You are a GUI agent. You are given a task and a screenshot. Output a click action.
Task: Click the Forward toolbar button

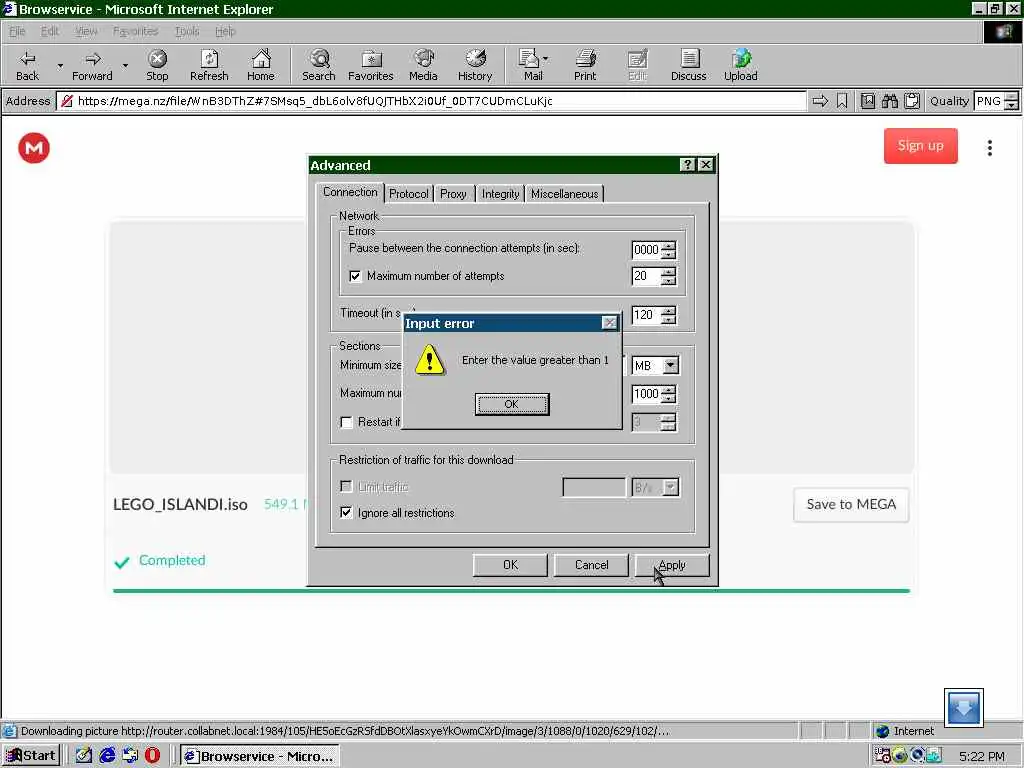pos(92,65)
